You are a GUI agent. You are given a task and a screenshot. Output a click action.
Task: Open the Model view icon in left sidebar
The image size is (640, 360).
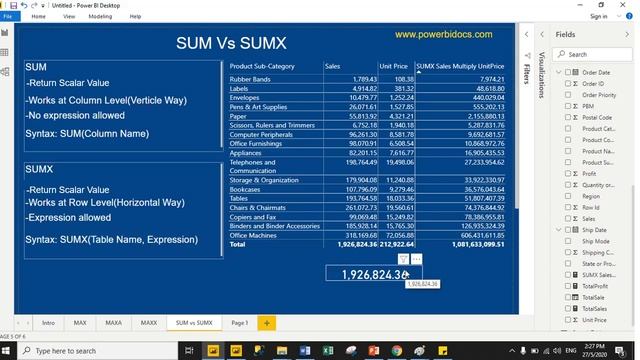[5, 72]
